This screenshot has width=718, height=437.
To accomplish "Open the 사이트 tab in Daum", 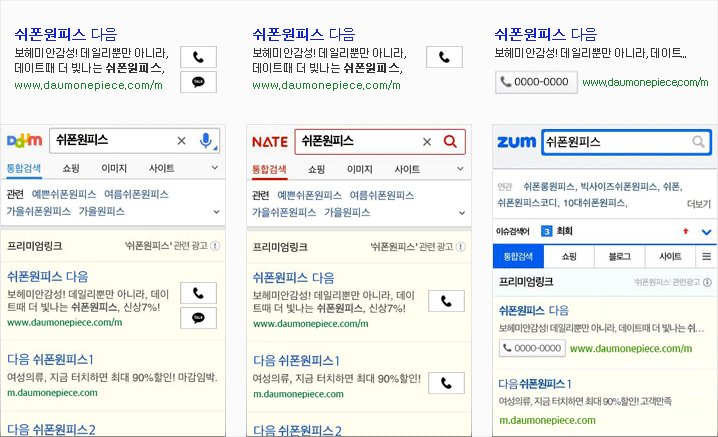I will pyautogui.click(x=162, y=168).
